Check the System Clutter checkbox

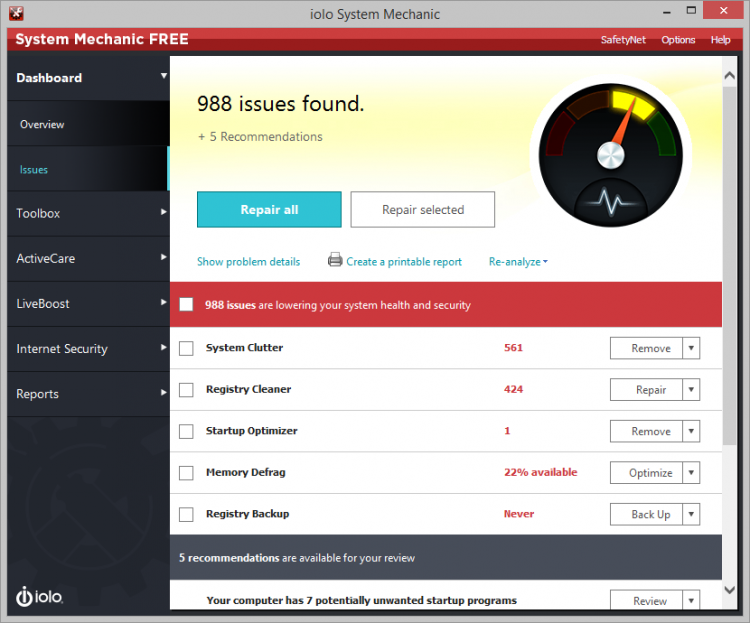186,348
